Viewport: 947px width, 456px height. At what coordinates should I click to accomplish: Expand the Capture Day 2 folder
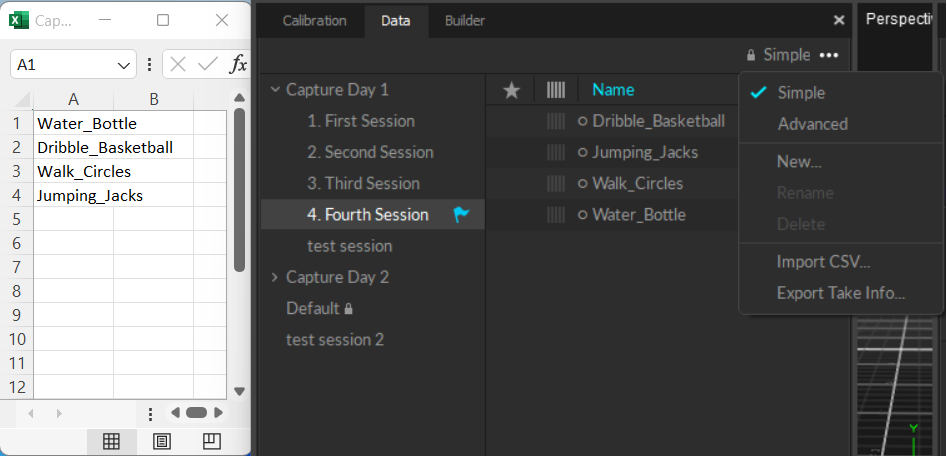coord(275,277)
